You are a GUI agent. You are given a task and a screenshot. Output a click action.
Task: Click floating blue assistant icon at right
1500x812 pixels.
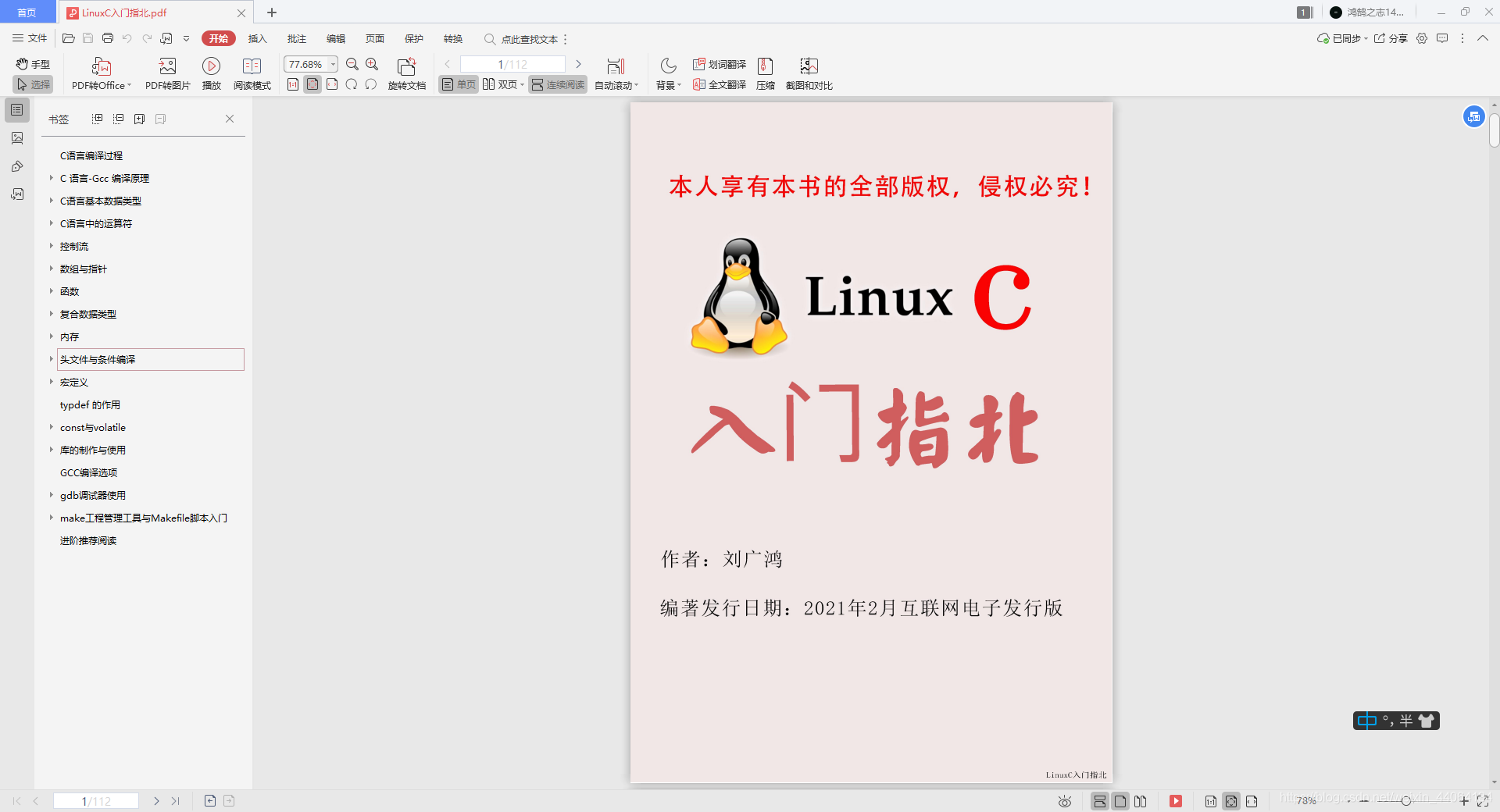pyautogui.click(x=1473, y=116)
